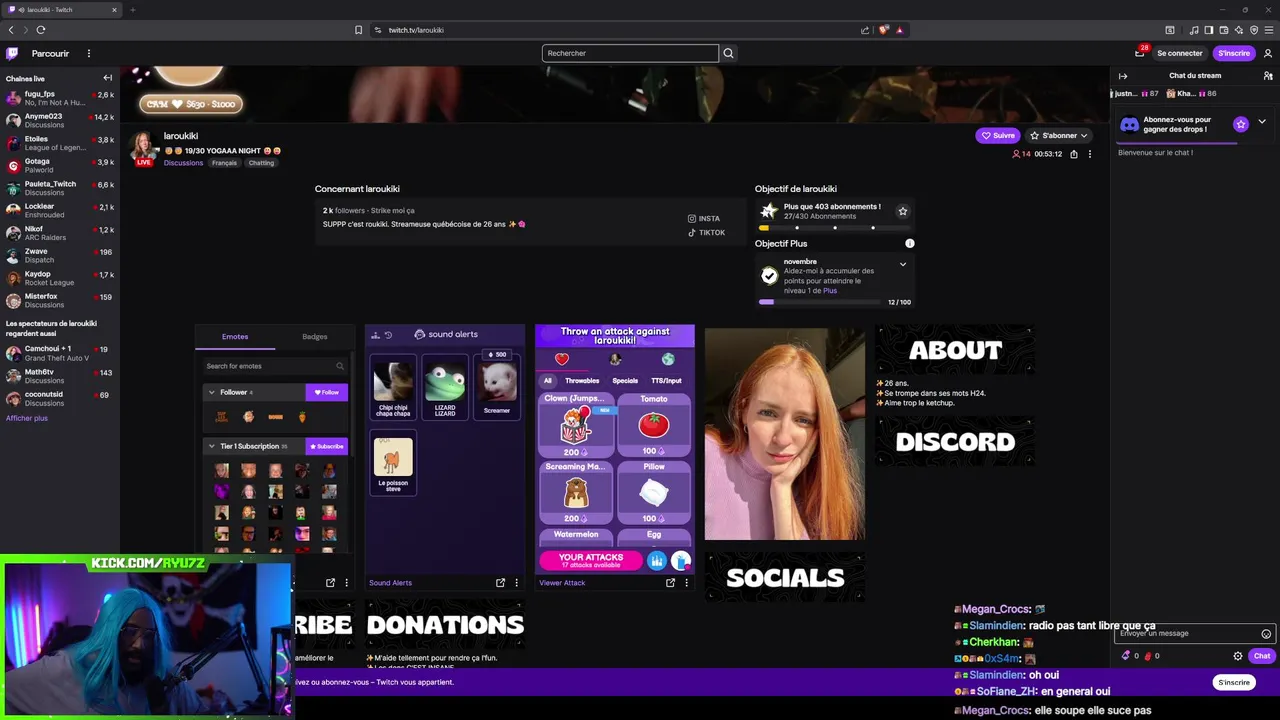Select the Tomato attack card

[x=654, y=425]
